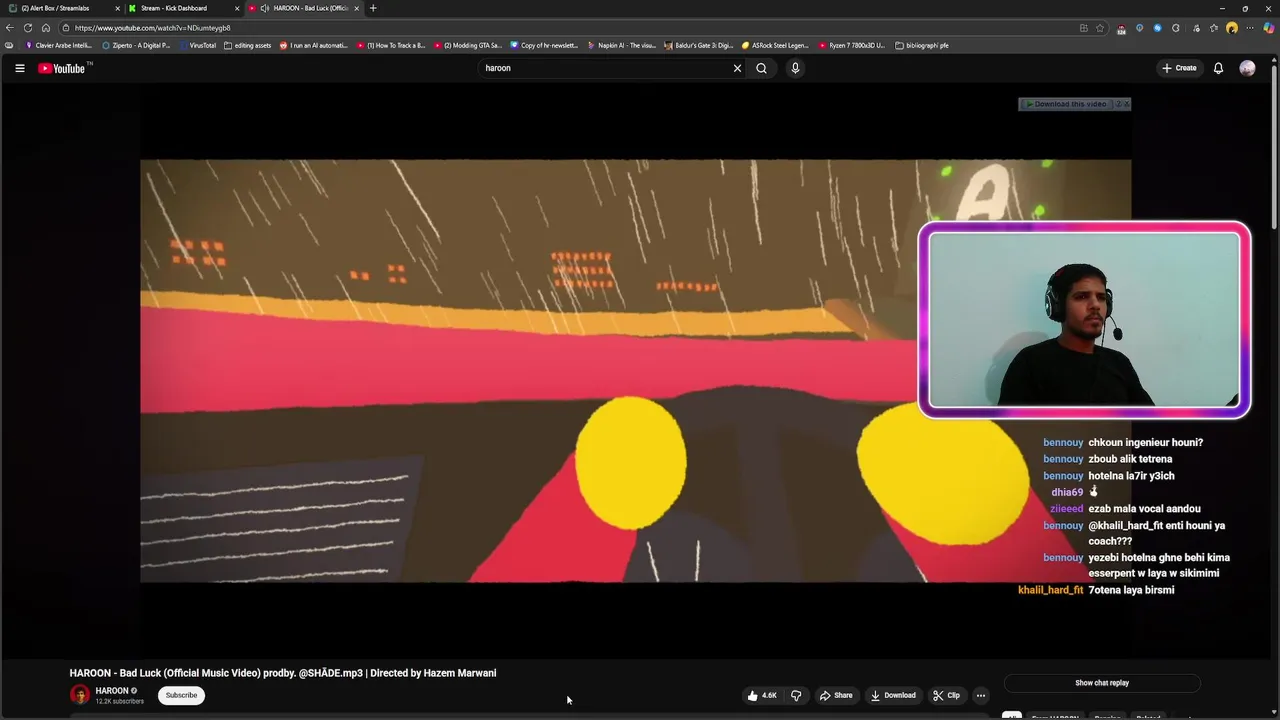Open YouTube notifications bell
This screenshot has width=1280, height=720.
(1218, 68)
